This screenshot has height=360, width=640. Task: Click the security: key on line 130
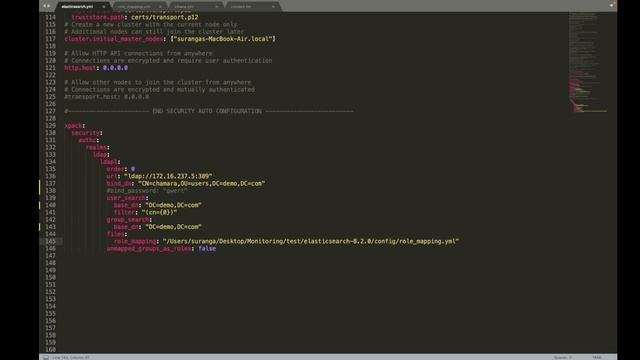point(87,133)
